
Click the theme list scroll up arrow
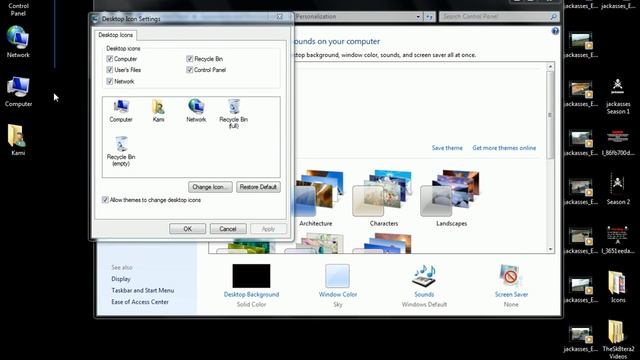[550, 67]
